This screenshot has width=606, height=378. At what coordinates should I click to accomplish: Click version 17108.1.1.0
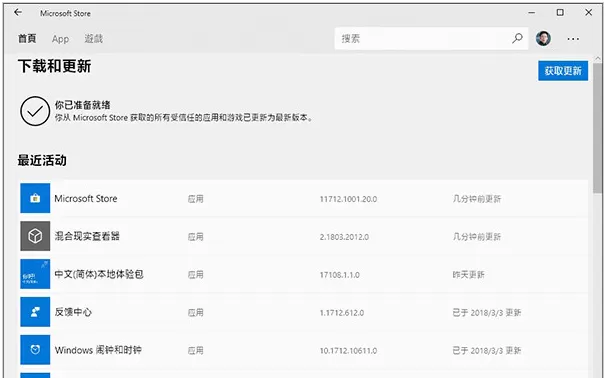(339, 275)
